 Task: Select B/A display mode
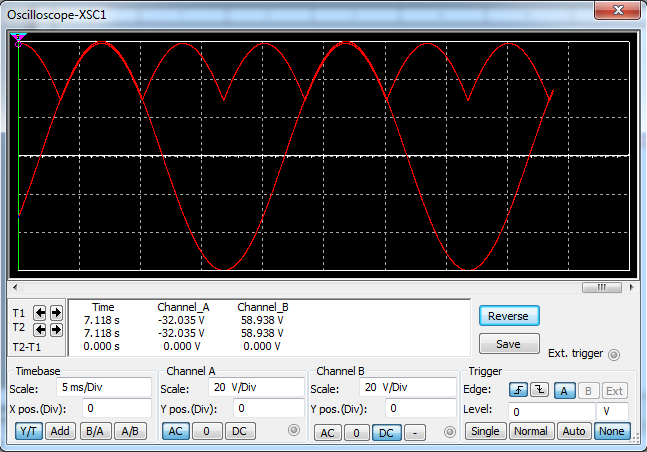tap(95, 431)
